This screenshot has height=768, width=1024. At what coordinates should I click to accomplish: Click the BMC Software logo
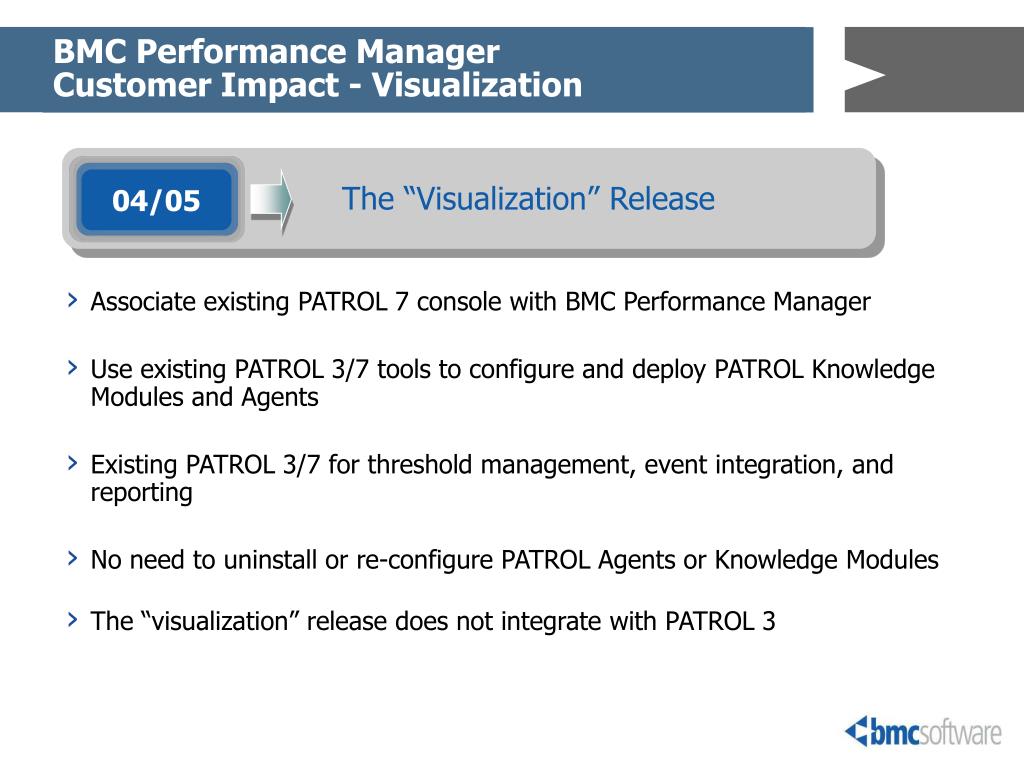click(x=923, y=731)
